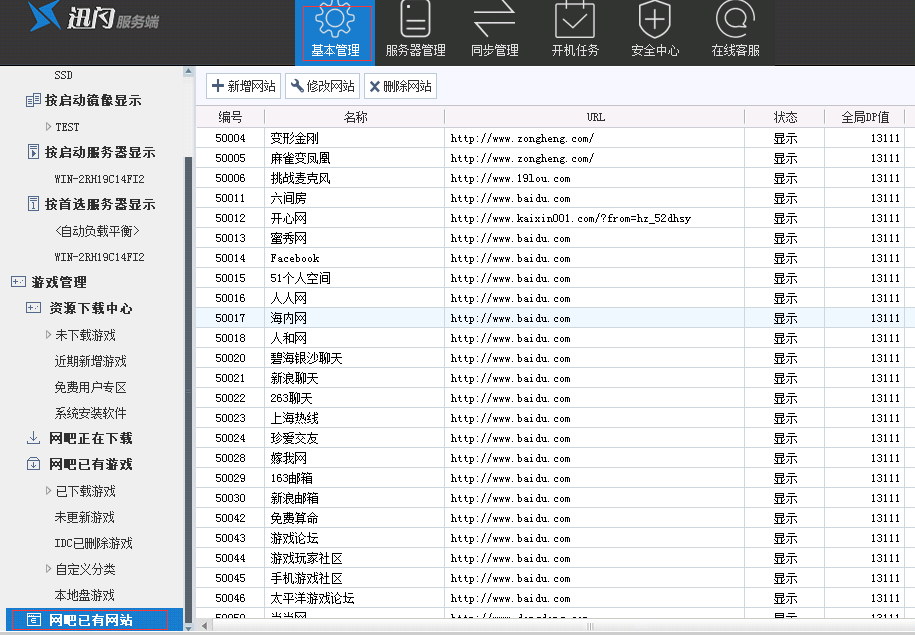Open 安全中心 shield icon
Viewport: 915px width, 635px height.
(x=654, y=19)
